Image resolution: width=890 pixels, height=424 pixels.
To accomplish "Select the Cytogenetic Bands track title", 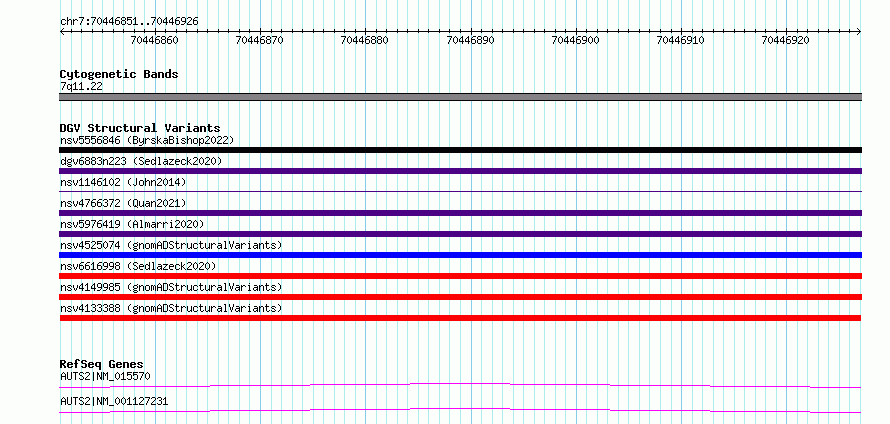I will tap(119, 74).
